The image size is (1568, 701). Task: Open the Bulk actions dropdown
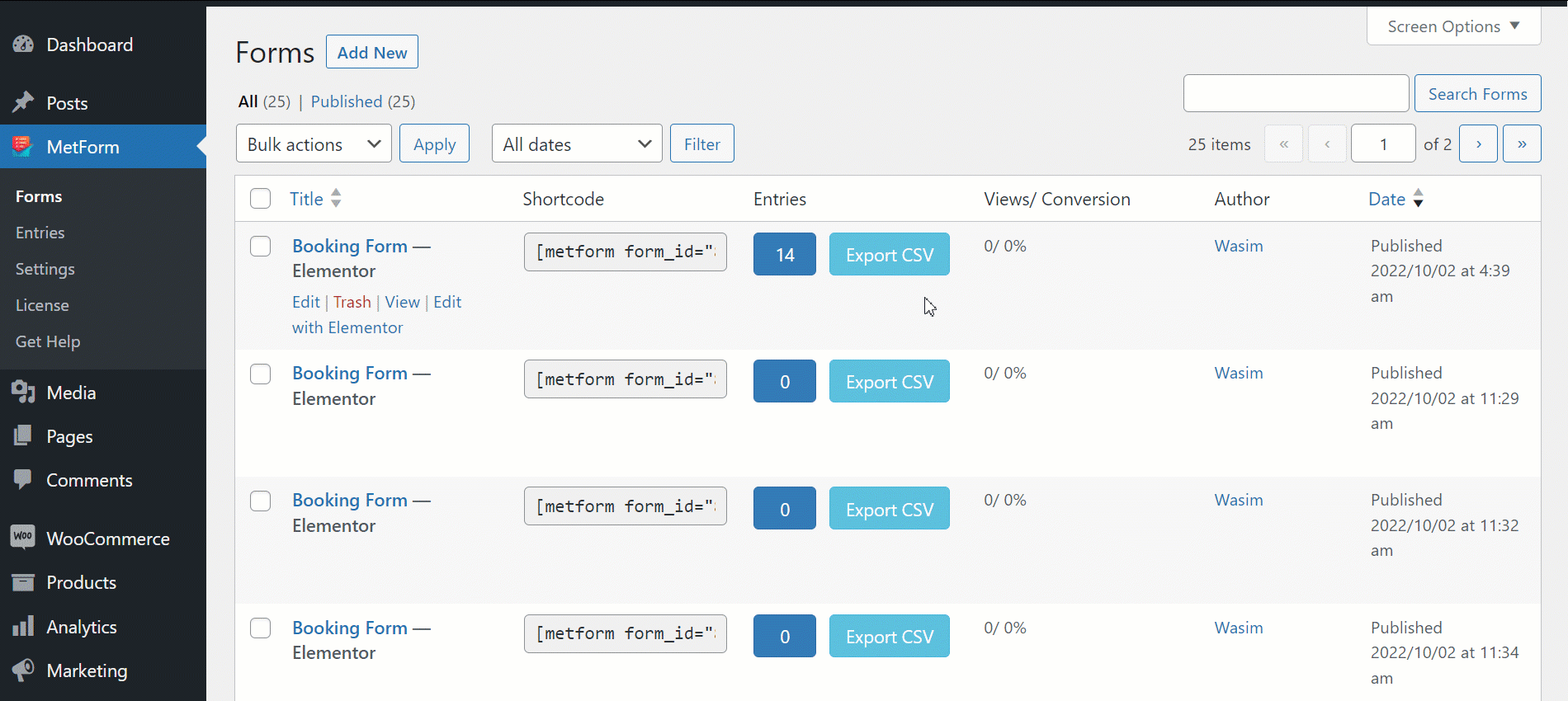click(x=314, y=143)
